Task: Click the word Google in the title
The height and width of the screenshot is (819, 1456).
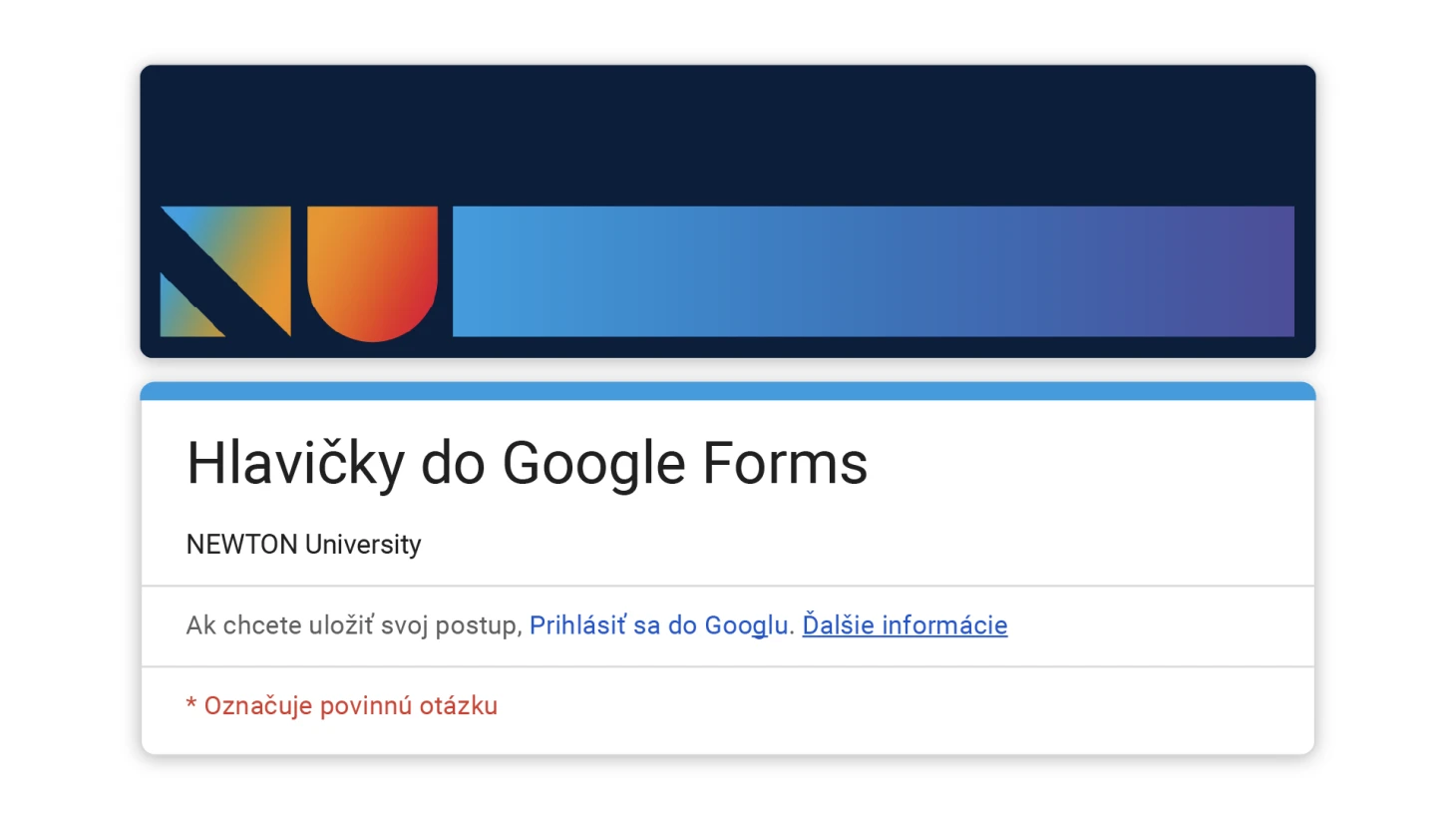Action: [594, 464]
